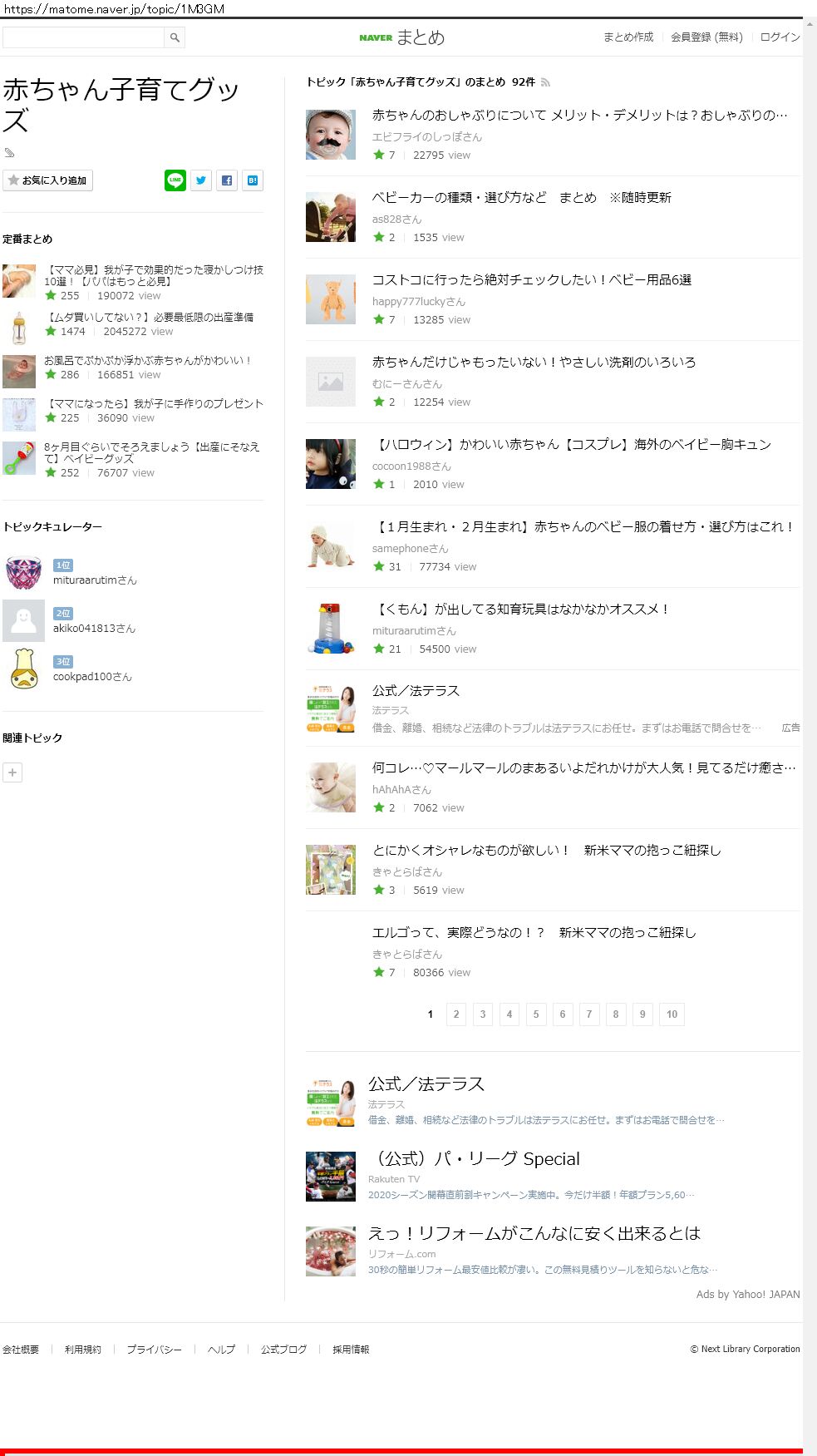The height and width of the screenshot is (1456, 817).
Task: Open ログイン in top menu
Action: click(780, 37)
